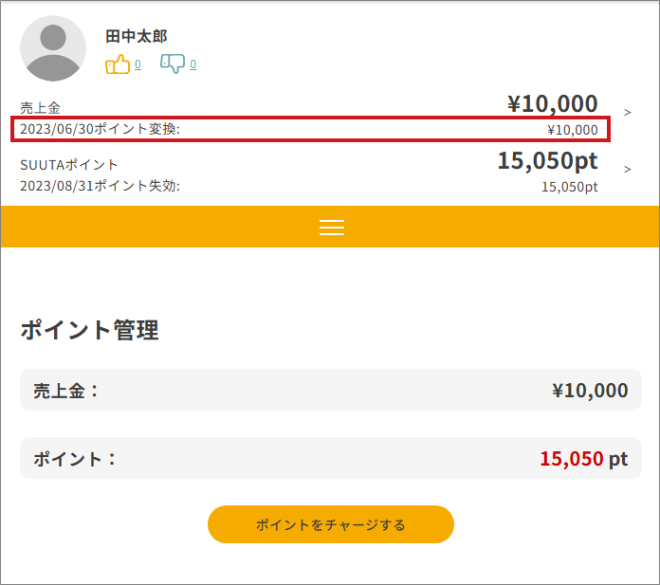660x585 pixels.
Task: Expand the 売上金 details arrow
Action: 628,112
